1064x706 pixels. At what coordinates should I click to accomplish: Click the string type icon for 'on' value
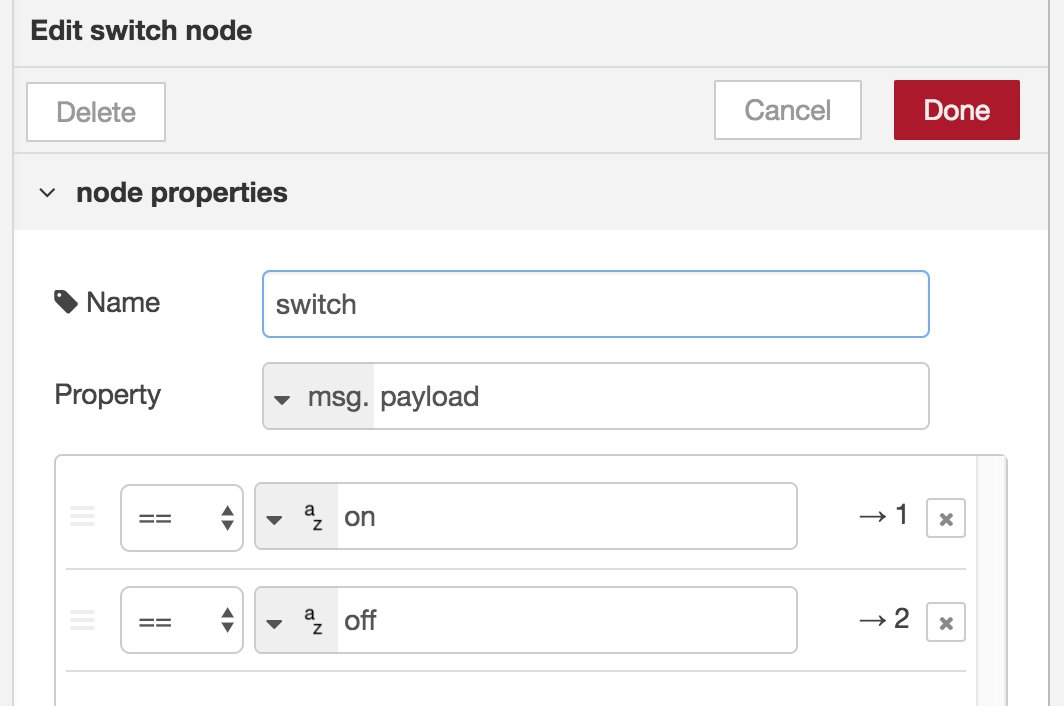point(313,517)
